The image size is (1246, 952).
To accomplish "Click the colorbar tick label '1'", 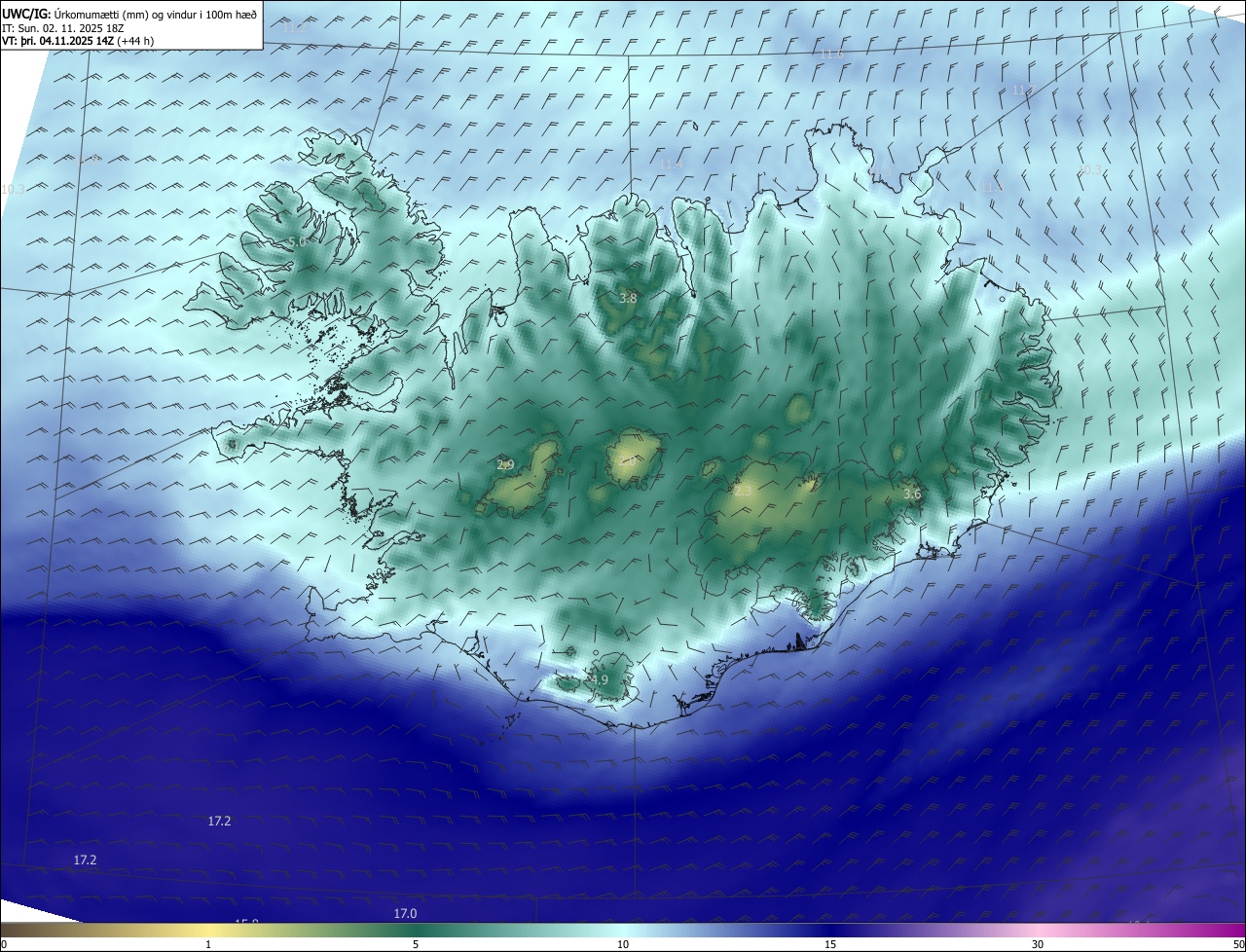I will [208, 944].
